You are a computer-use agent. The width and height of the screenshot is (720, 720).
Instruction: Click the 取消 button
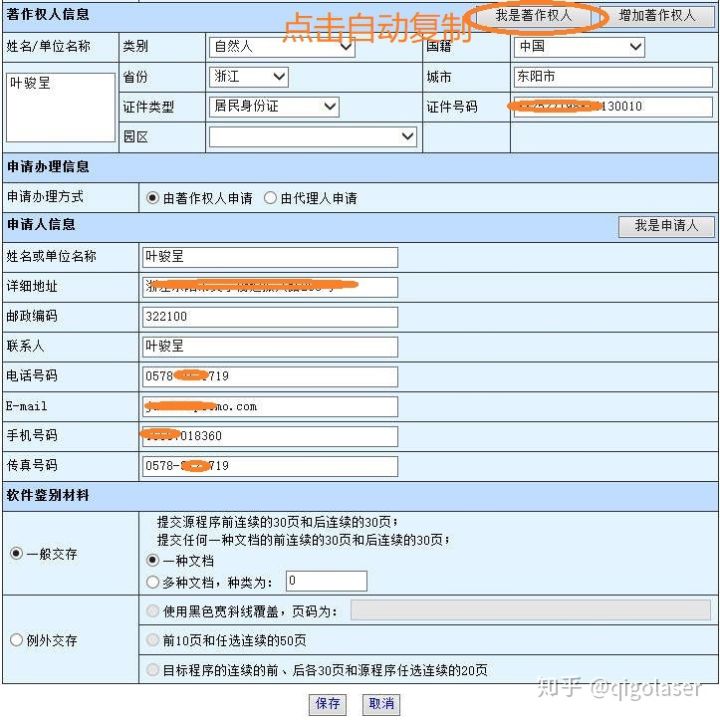tap(381, 704)
